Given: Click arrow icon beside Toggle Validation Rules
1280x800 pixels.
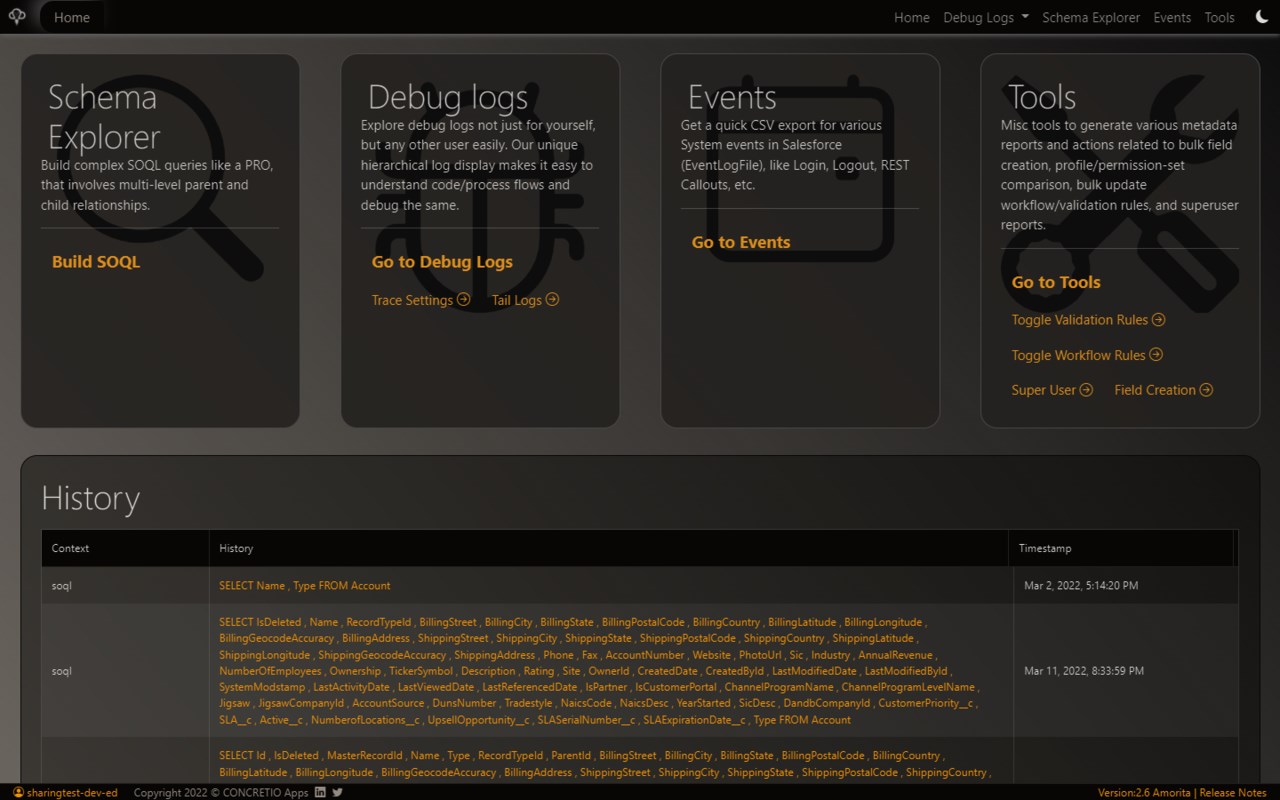Looking at the screenshot, I should coord(1158,319).
